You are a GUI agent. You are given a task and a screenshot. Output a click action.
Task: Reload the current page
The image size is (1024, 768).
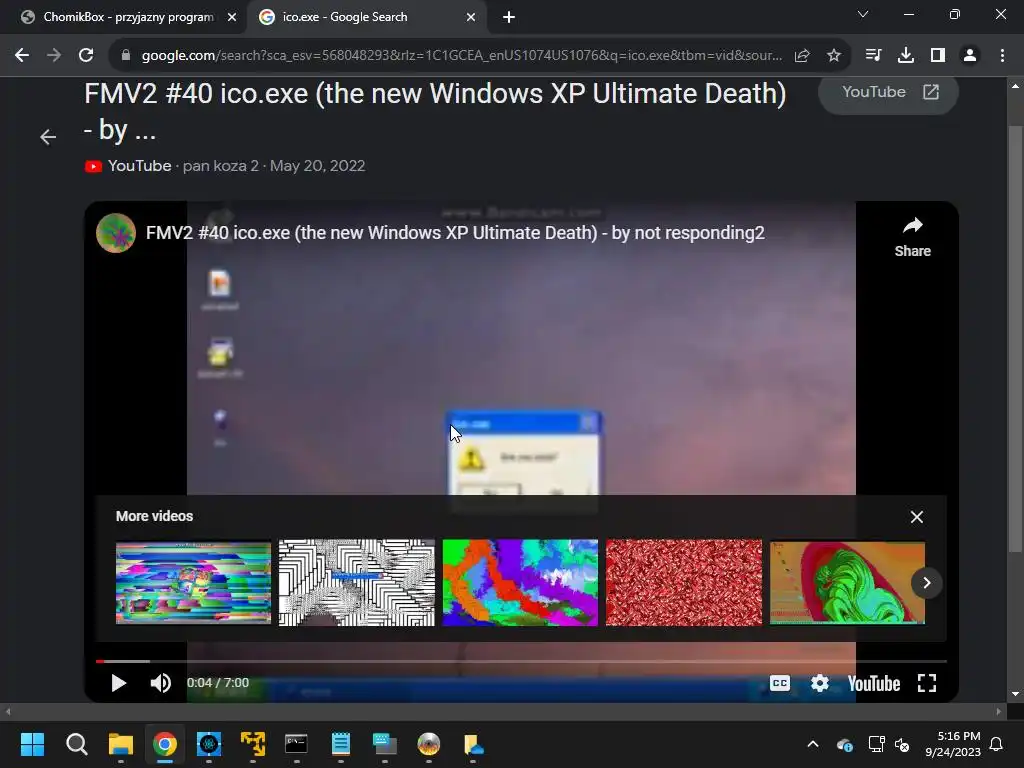pyautogui.click(x=86, y=56)
